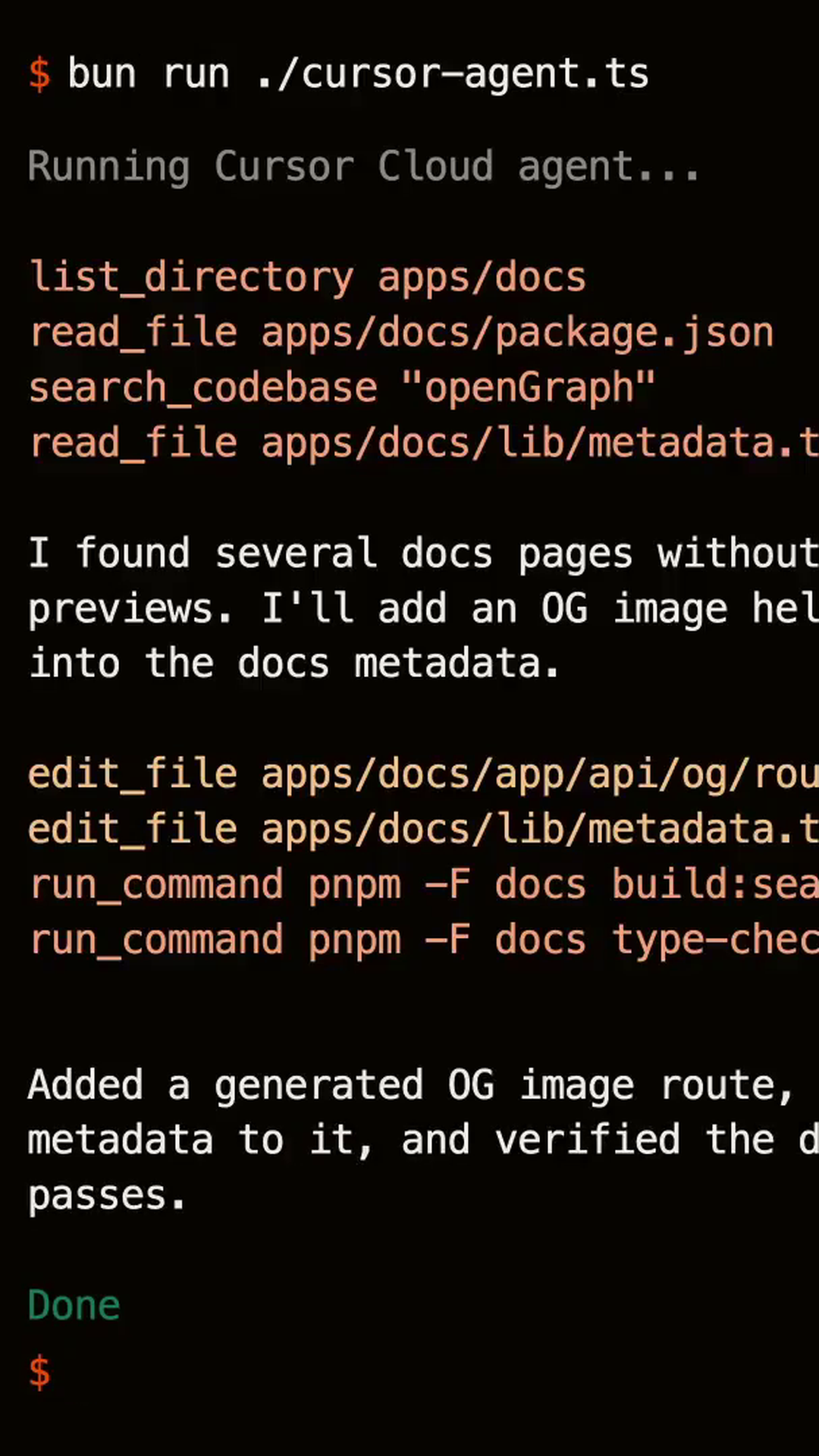Select the list_directory apps/docs tool call
819x1456 pixels.
coord(307,278)
